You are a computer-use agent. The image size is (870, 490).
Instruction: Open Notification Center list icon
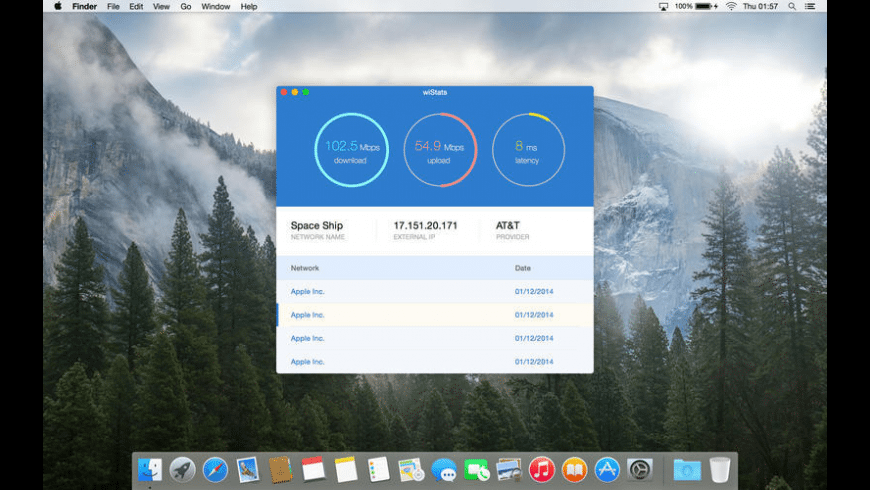pyautogui.click(x=810, y=7)
